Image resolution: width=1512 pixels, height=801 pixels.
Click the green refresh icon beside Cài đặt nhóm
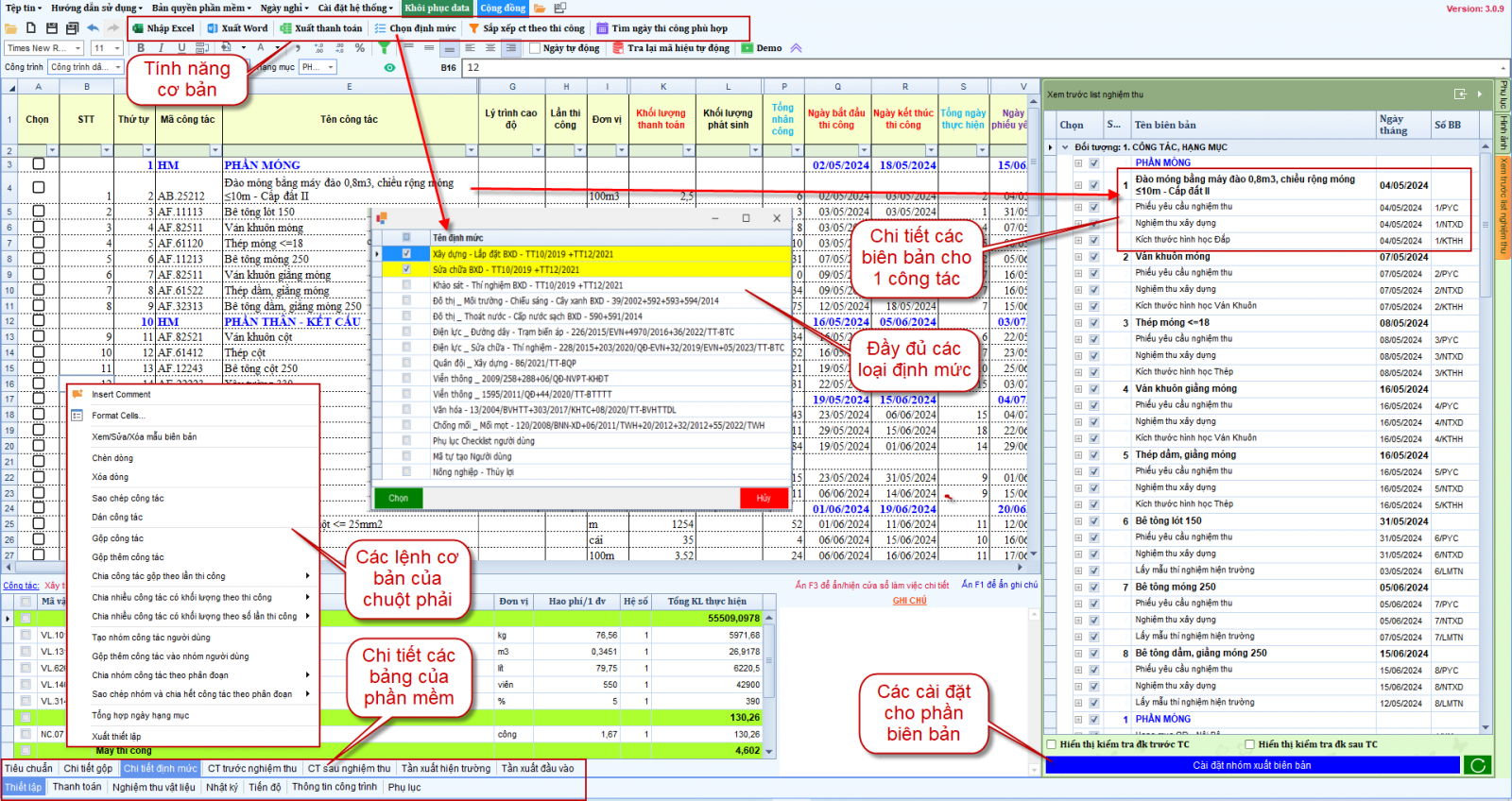[1476, 765]
